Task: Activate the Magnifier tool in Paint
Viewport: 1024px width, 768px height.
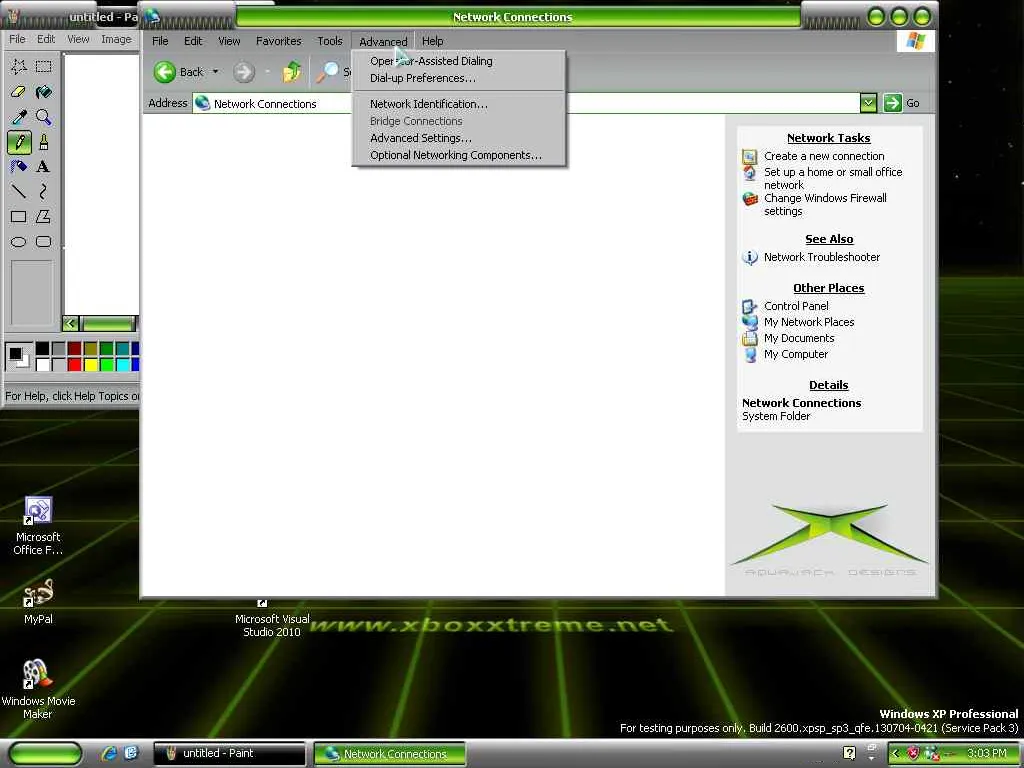Action: (44, 117)
